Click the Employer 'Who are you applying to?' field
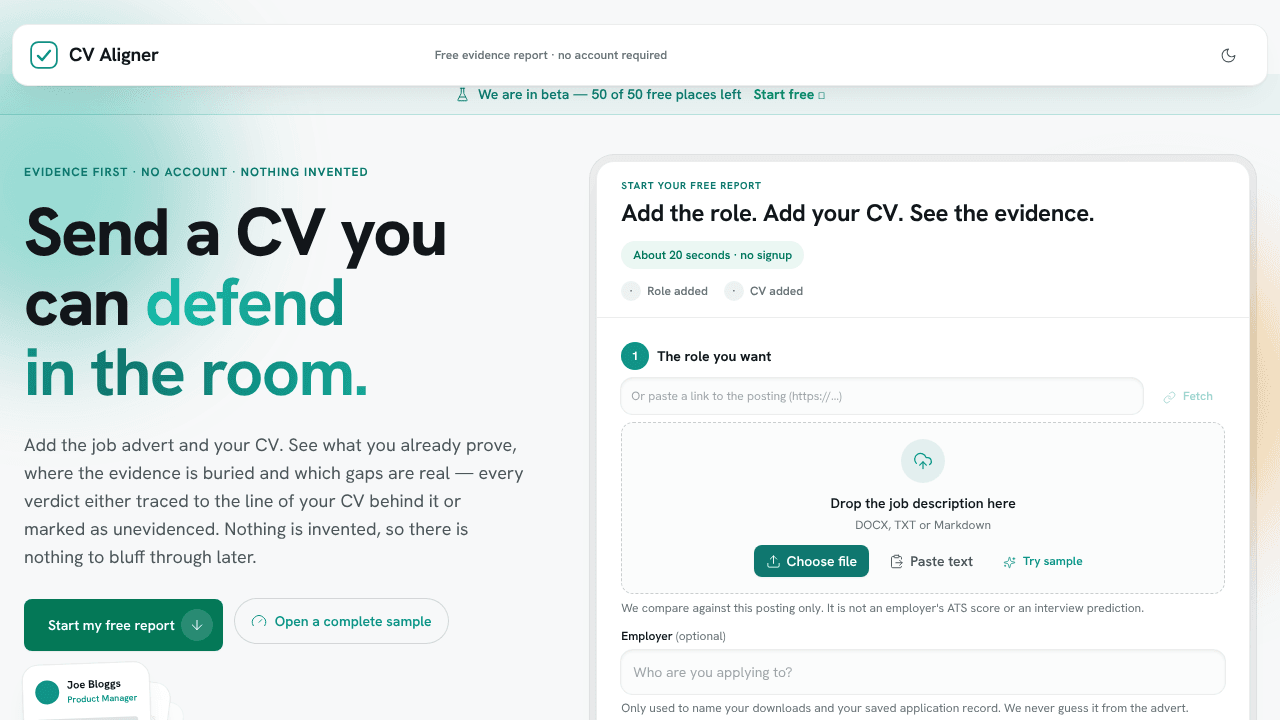 (x=923, y=672)
